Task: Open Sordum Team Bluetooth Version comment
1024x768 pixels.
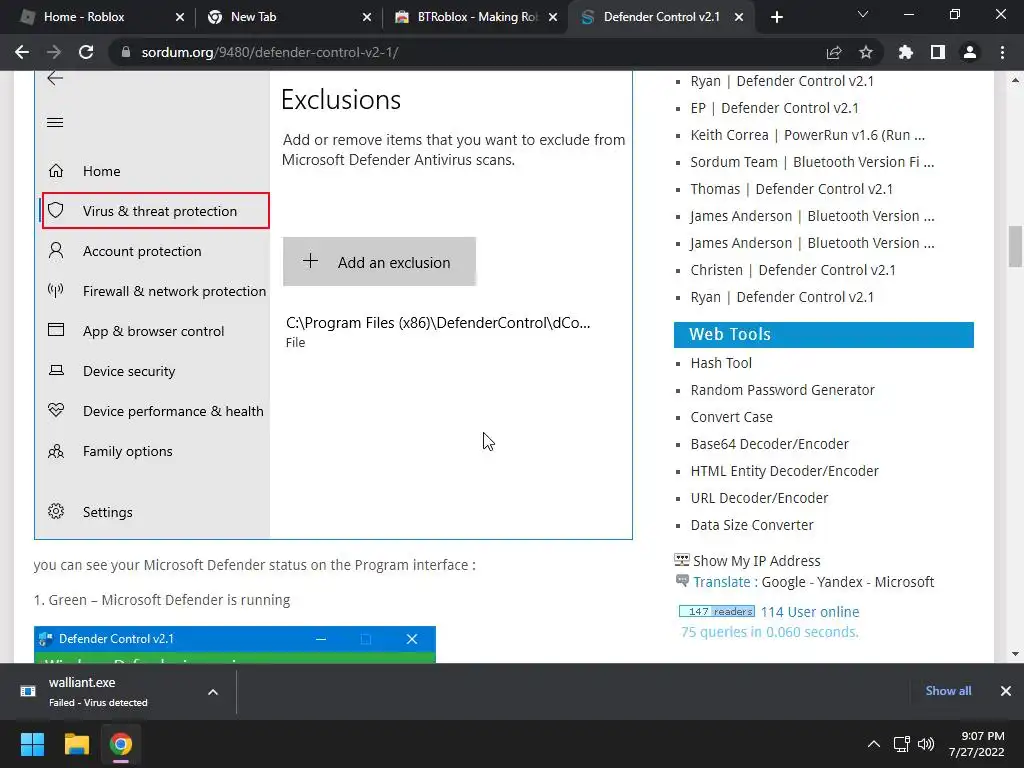Action: [x=812, y=162]
